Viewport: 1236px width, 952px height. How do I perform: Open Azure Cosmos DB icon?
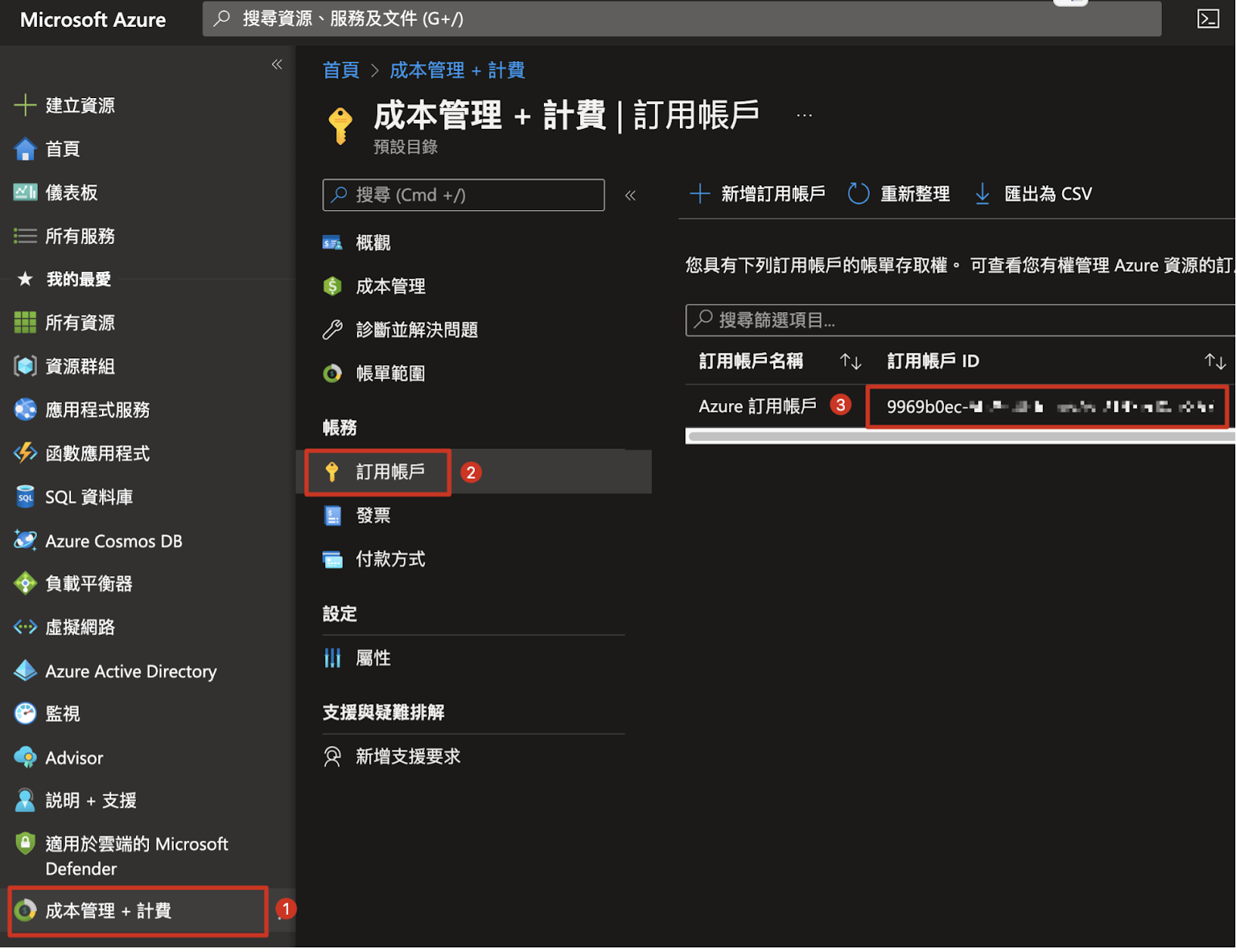tap(25, 540)
